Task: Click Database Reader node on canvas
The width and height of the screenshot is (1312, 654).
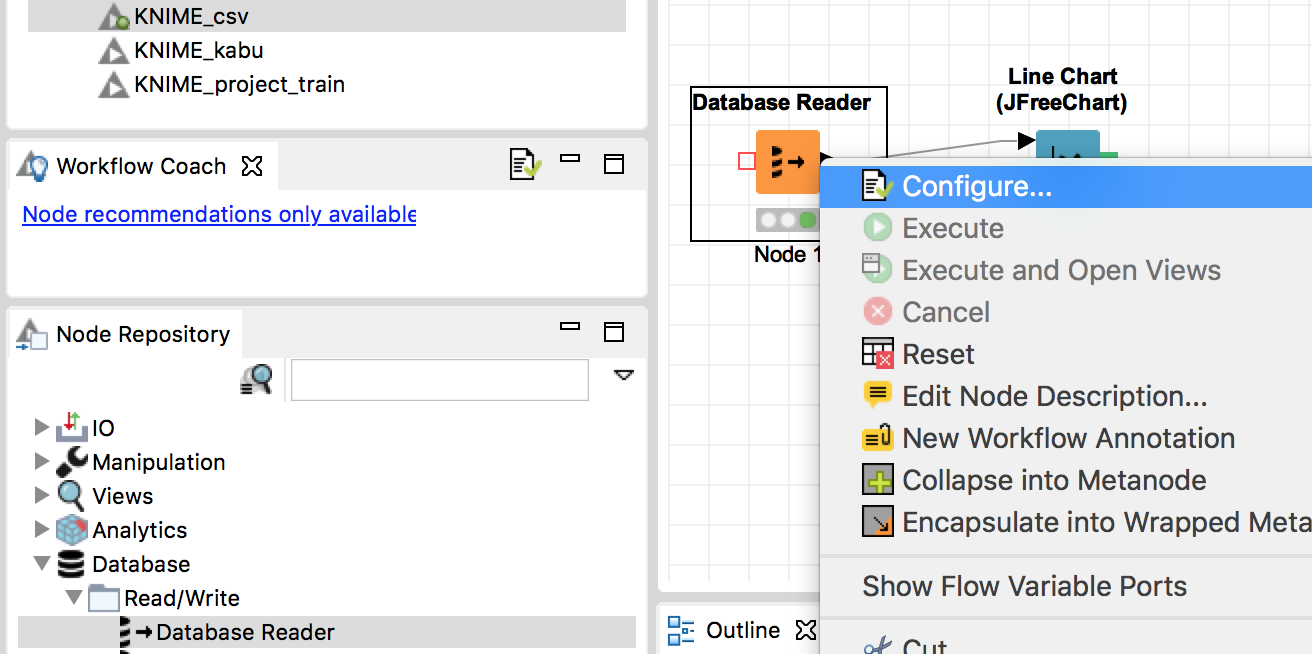Action: coord(788,161)
